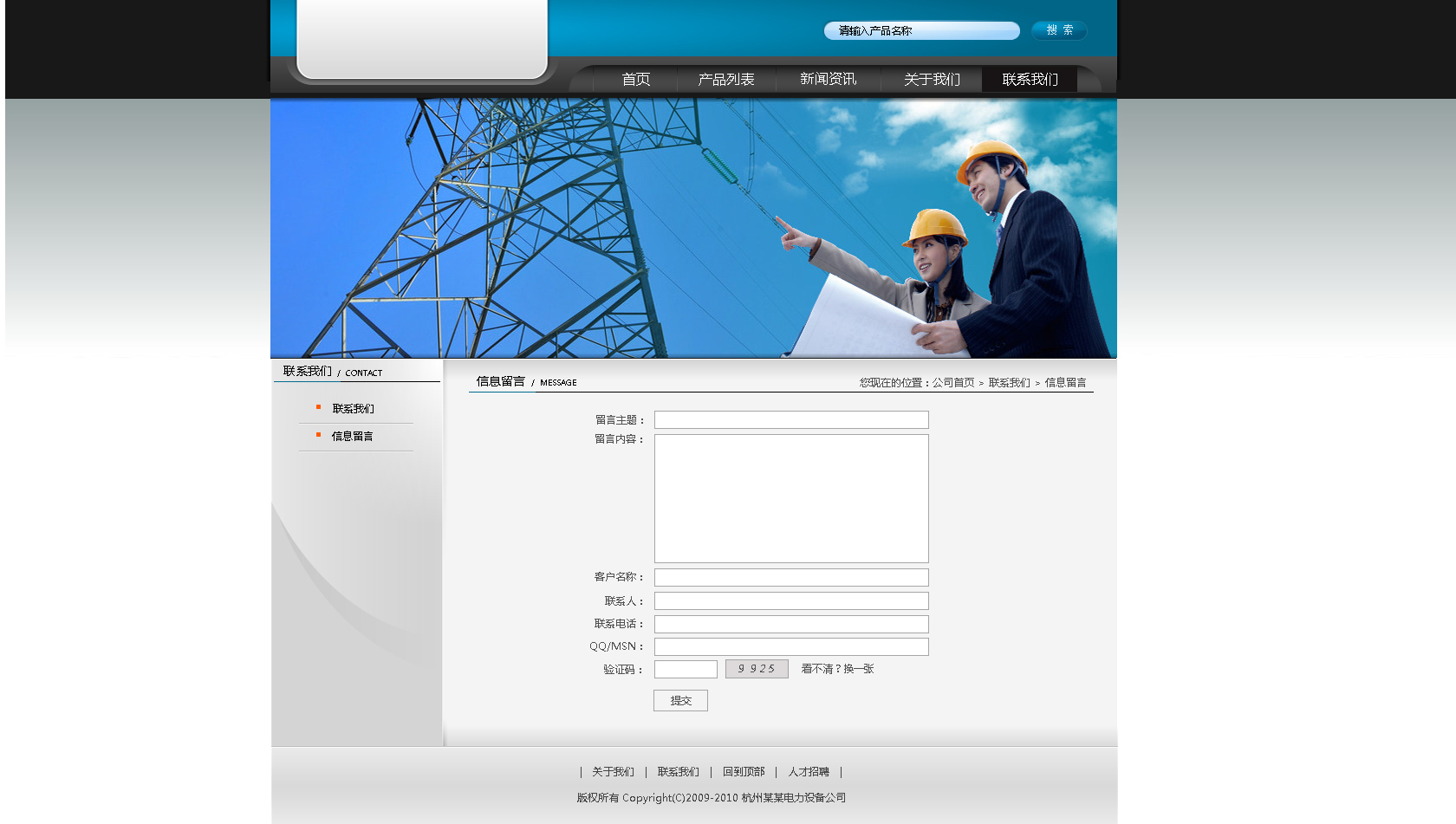Go to 联系我们 in the breadcrumb

point(1010,383)
